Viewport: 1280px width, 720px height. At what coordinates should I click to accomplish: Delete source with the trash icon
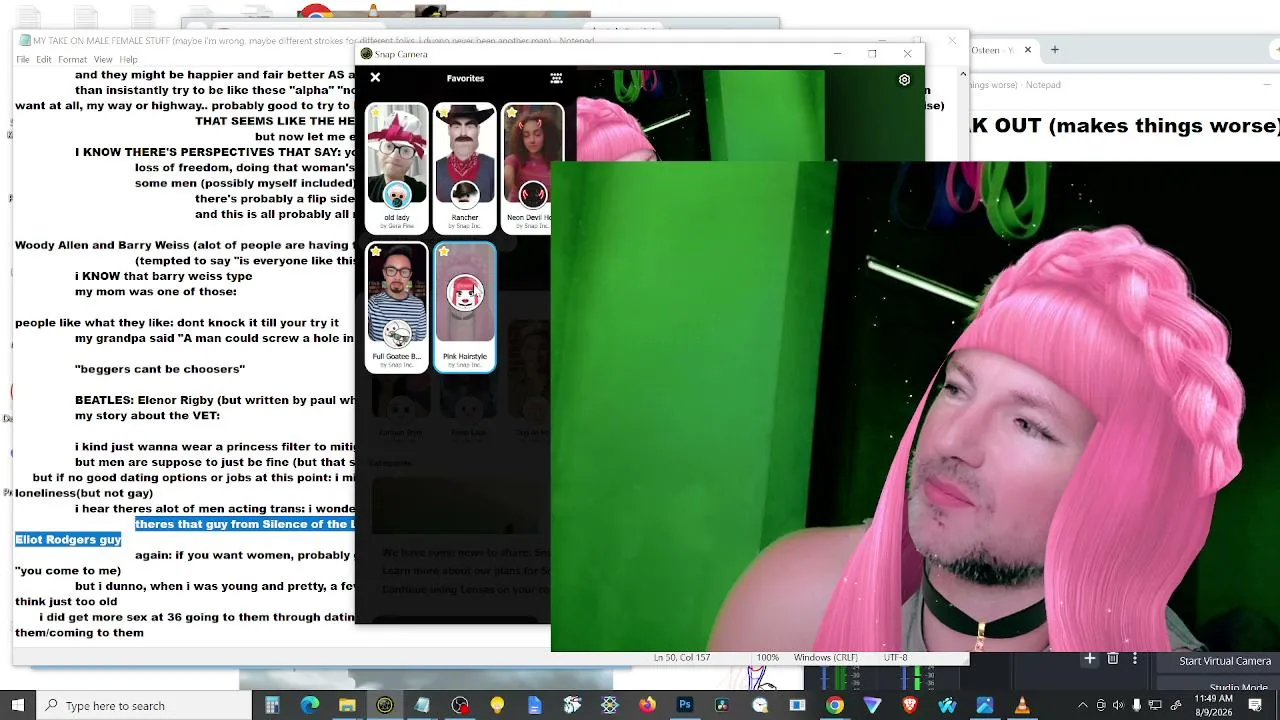point(1112,659)
